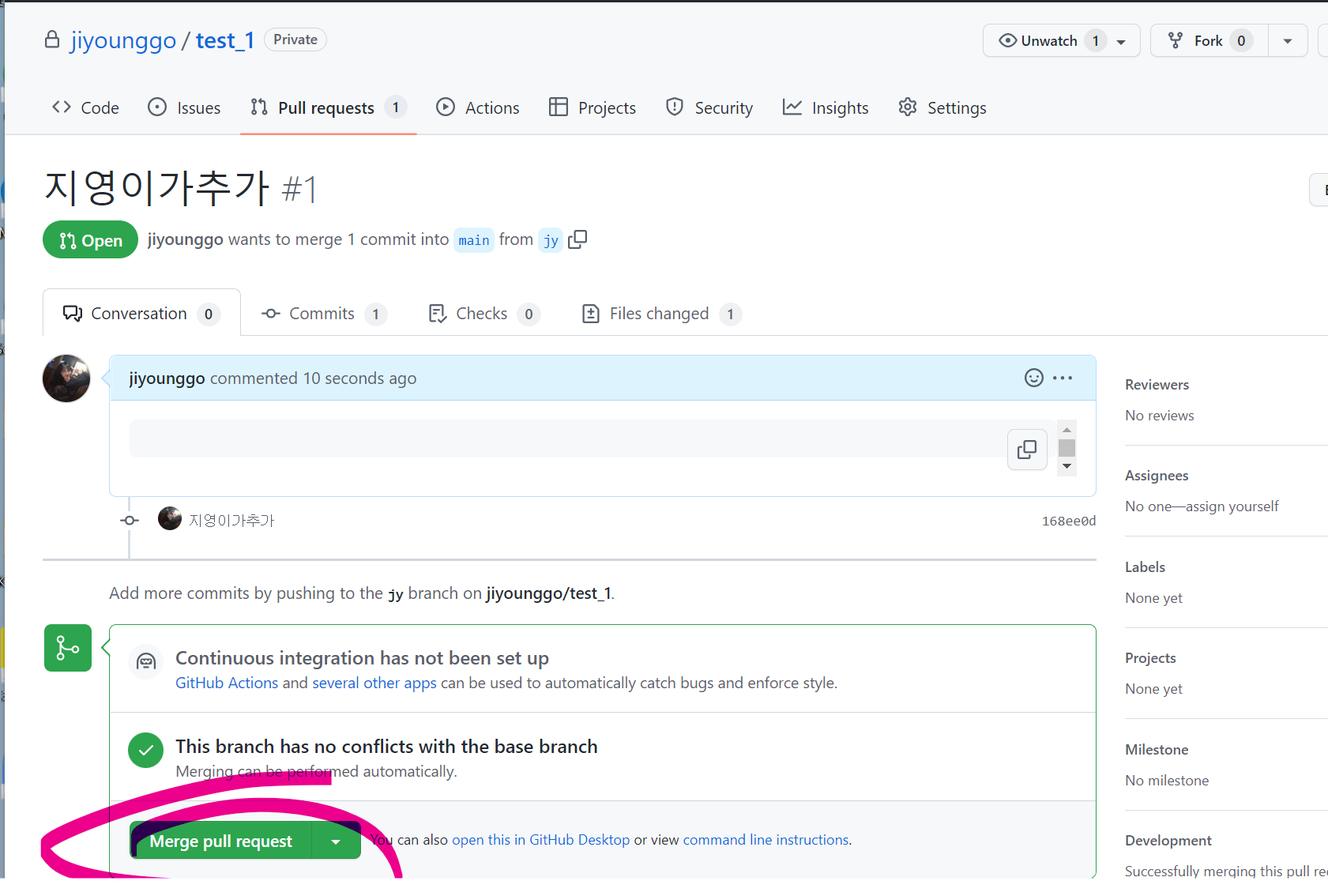Click the jiyounggo avatar beside comment

66,378
